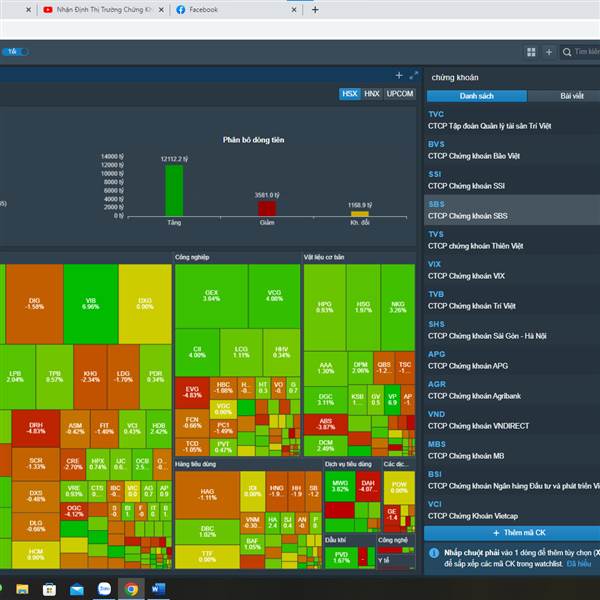Expand the heatmap panel to fullscreen

[x=413, y=75]
